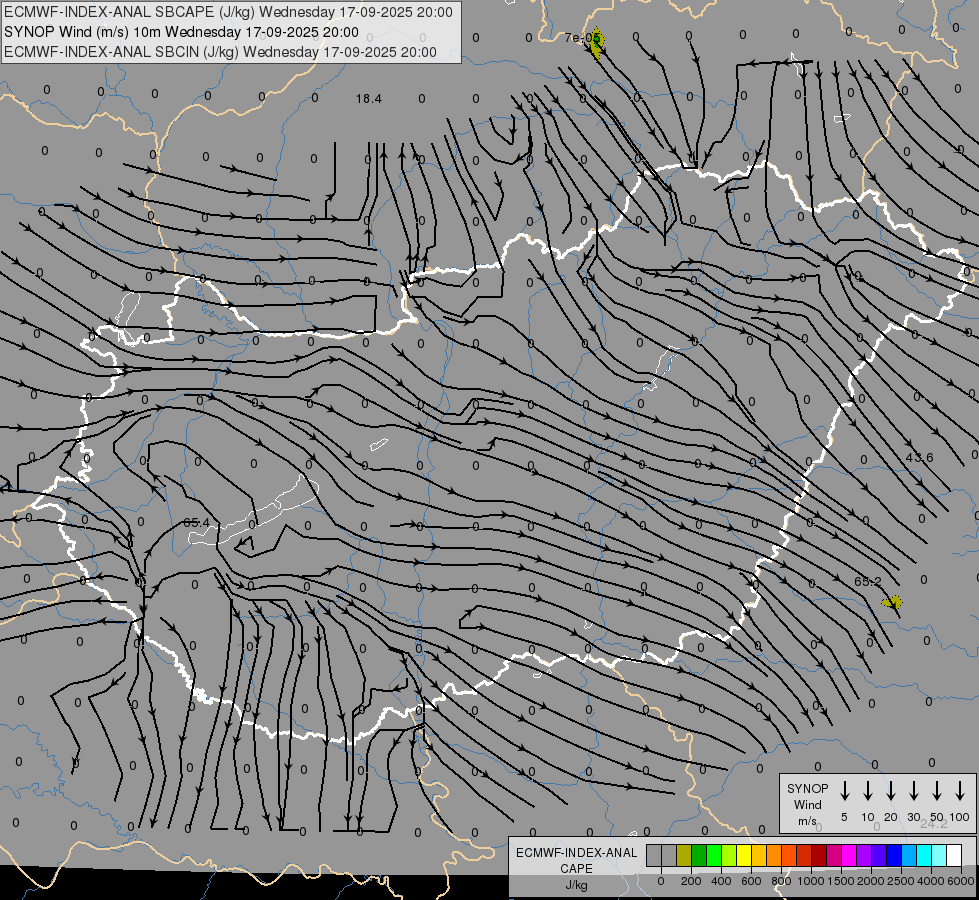The image size is (979, 900).
Task: Click the 43.6 value label on map
Action: pos(919,457)
